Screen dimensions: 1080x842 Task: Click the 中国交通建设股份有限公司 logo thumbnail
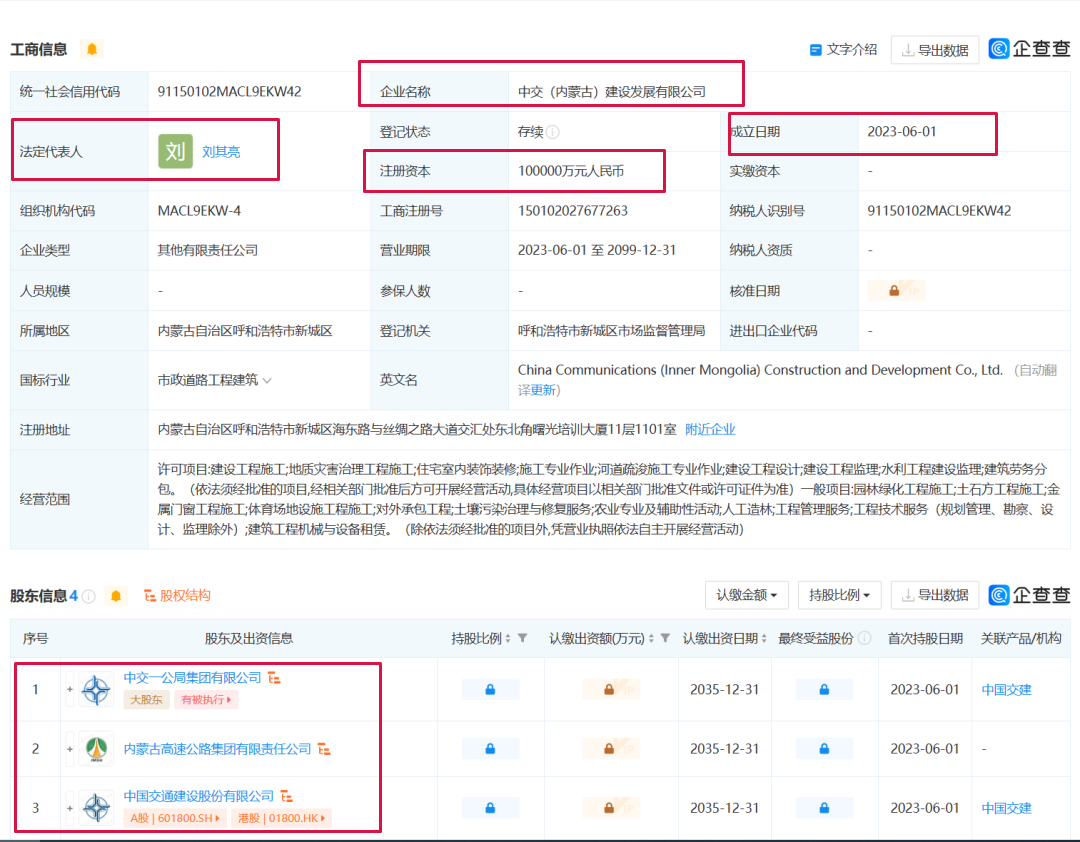[x=96, y=808]
